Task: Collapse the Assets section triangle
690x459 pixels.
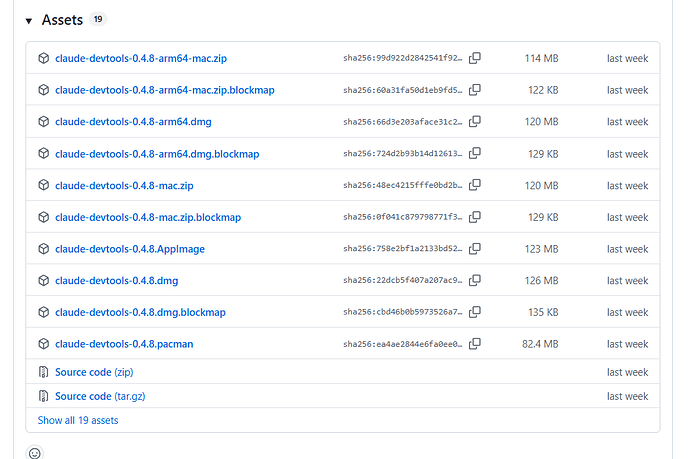Action: [x=29, y=21]
